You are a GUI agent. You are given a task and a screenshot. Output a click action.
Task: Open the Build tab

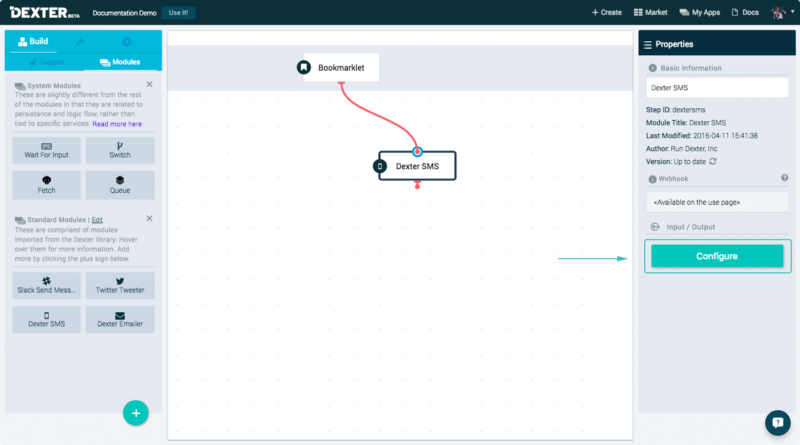(33, 41)
